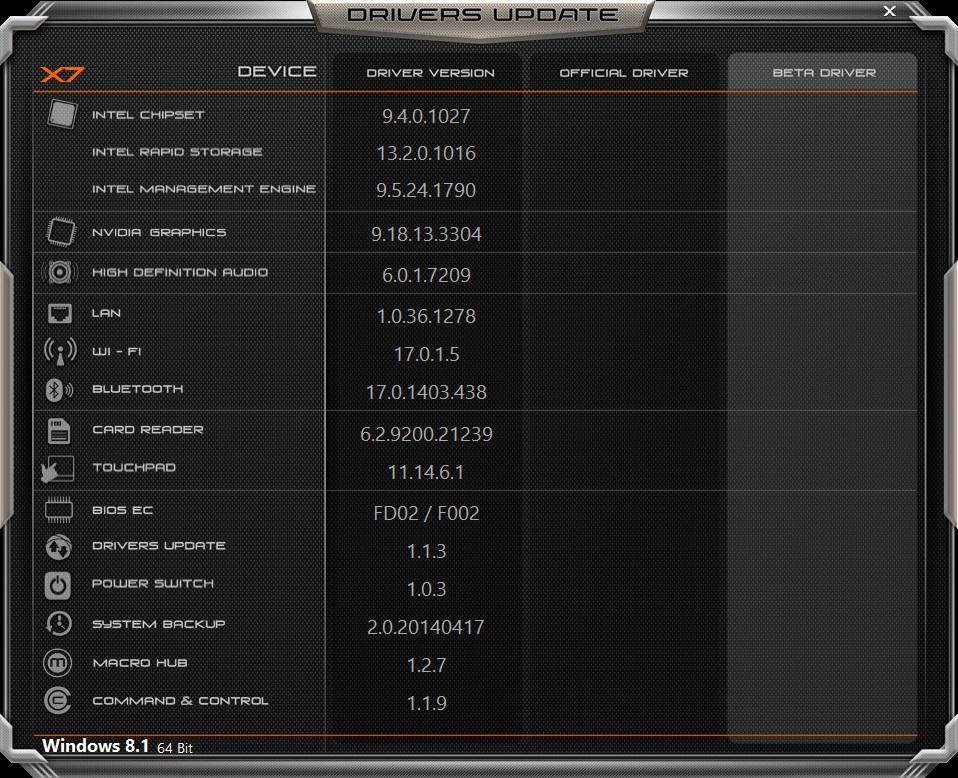Select the Command & Control label
Screen dimensions: 958x778
click(180, 701)
